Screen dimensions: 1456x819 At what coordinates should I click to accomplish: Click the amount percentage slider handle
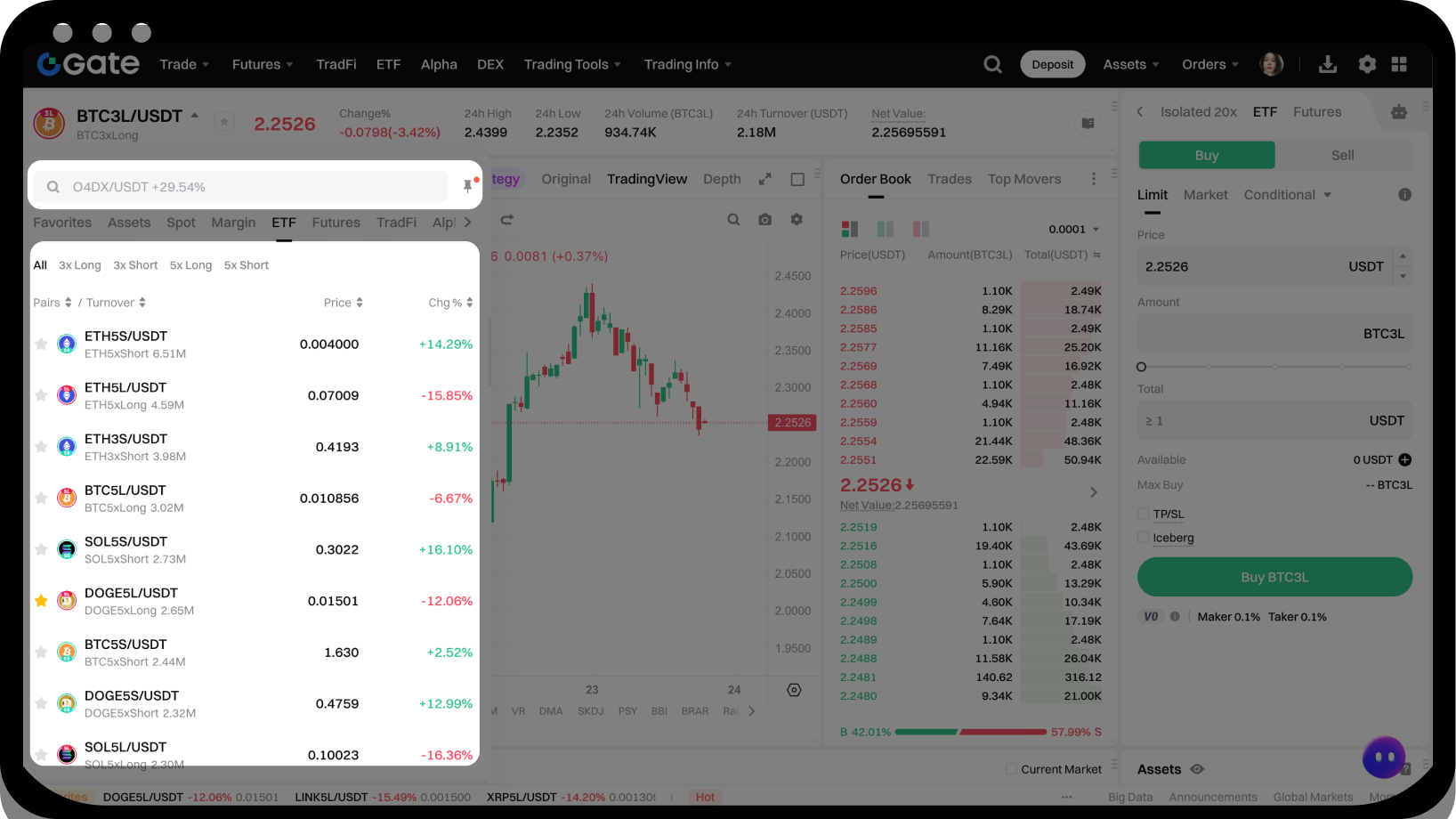(x=1142, y=367)
